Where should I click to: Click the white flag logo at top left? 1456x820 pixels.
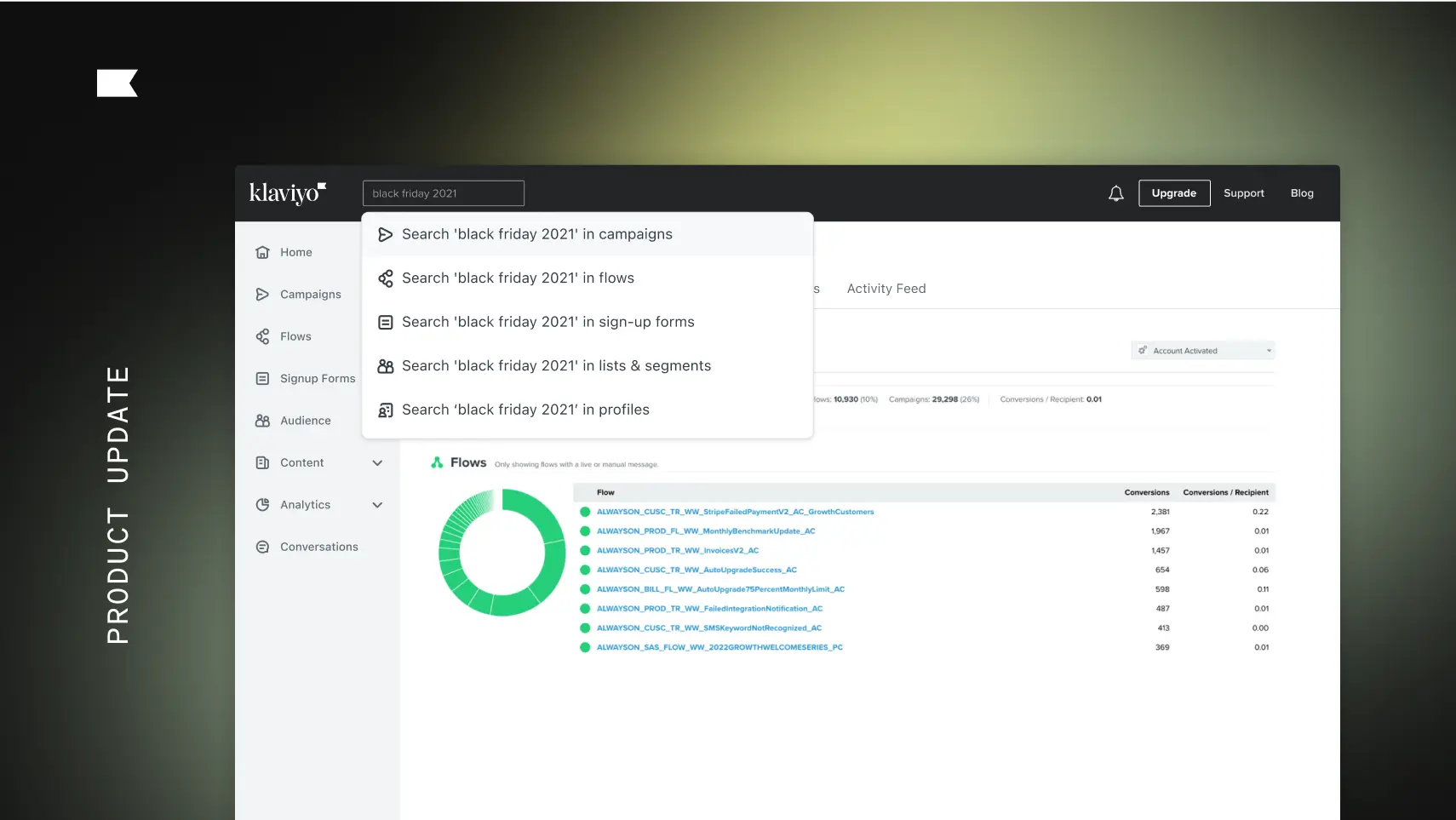point(118,83)
